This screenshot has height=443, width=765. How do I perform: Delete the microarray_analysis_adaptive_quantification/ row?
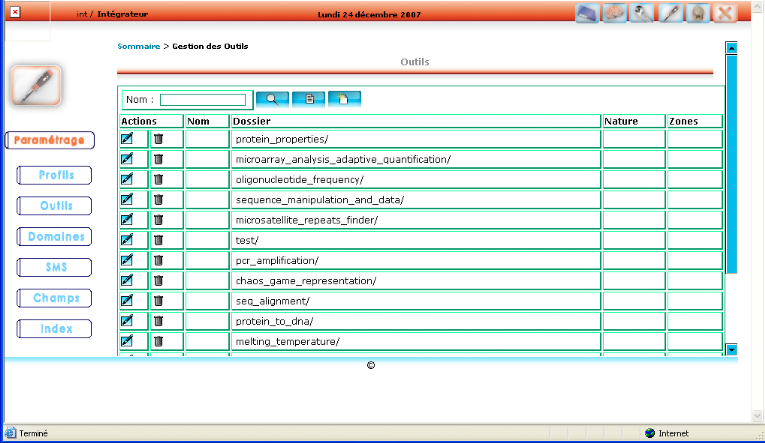[158, 159]
